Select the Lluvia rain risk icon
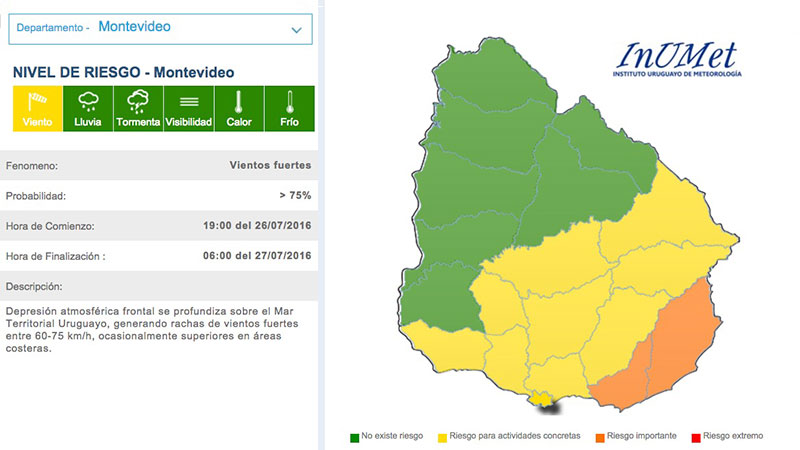 [88, 108]
